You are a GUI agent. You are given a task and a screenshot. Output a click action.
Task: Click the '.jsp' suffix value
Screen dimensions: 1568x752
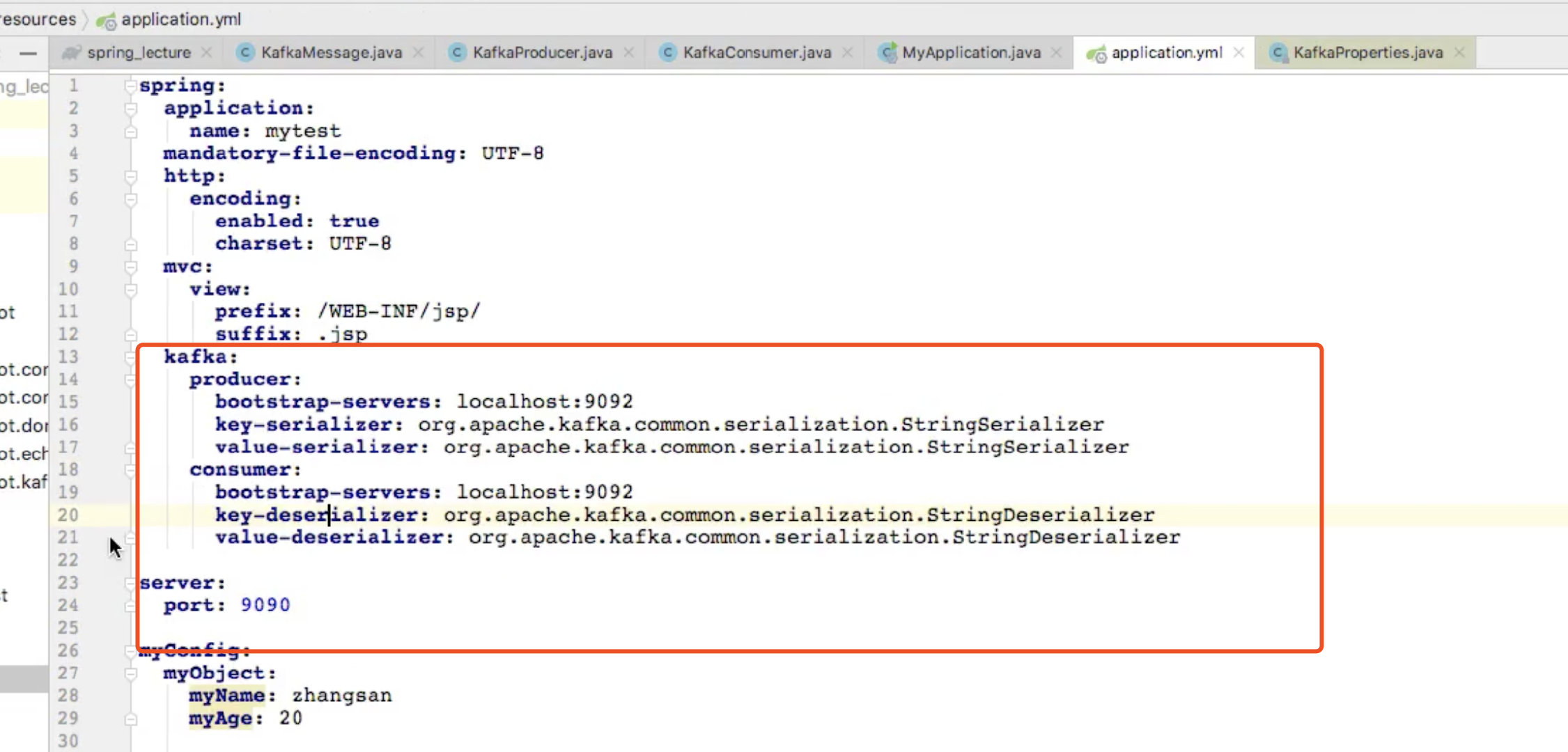tap(342, 334)
